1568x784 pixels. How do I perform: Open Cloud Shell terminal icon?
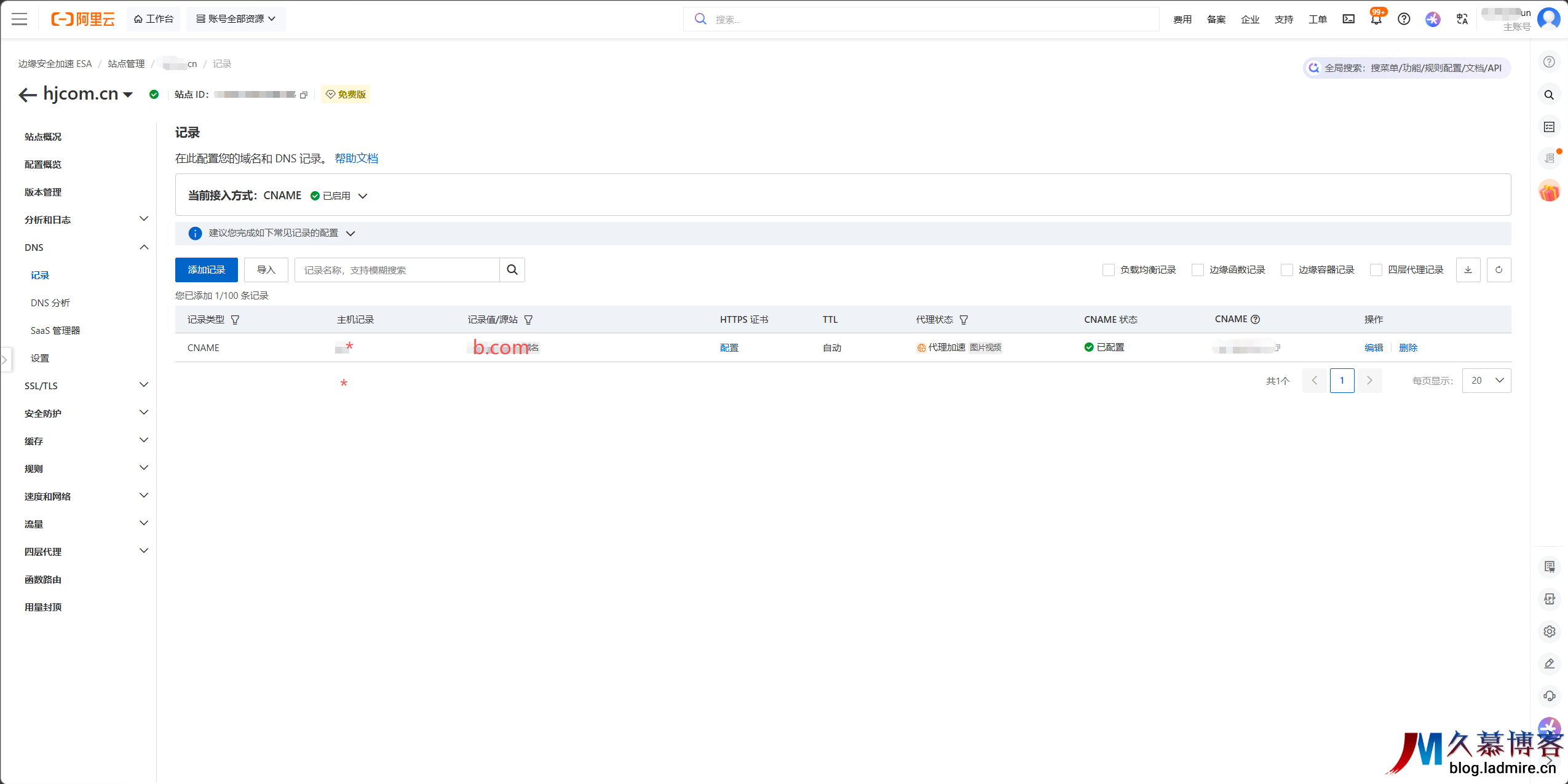(x=1348, y=19)
